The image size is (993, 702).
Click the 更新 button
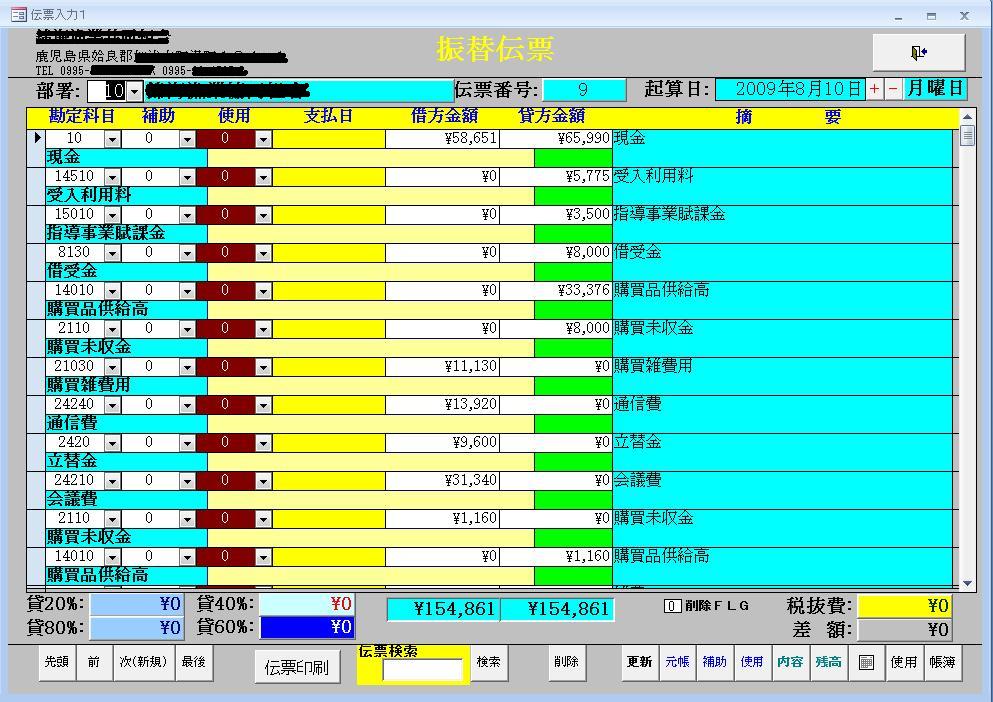click(639, 662)
